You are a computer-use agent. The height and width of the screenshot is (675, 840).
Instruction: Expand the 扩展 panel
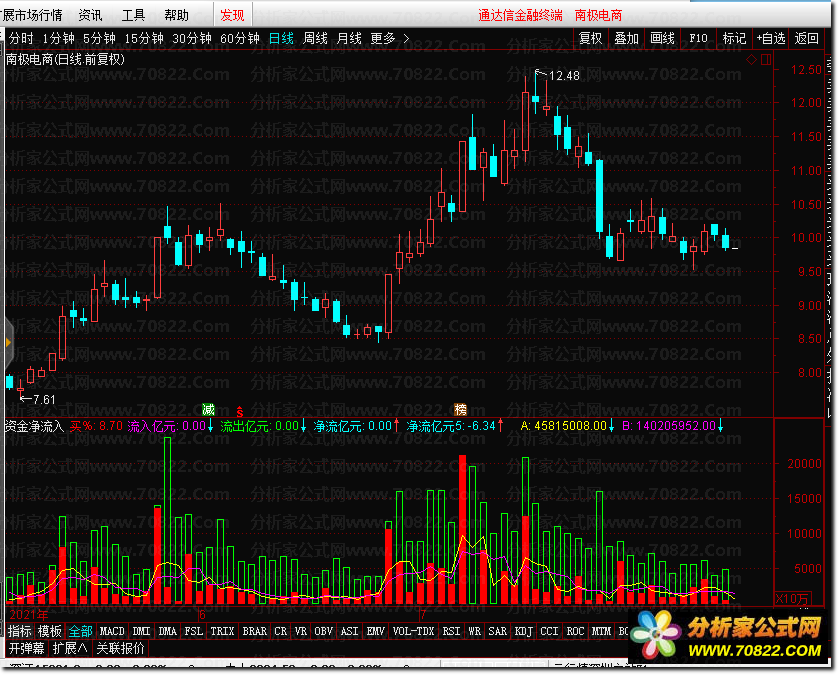pyautogui.click(x=70, y=649)
